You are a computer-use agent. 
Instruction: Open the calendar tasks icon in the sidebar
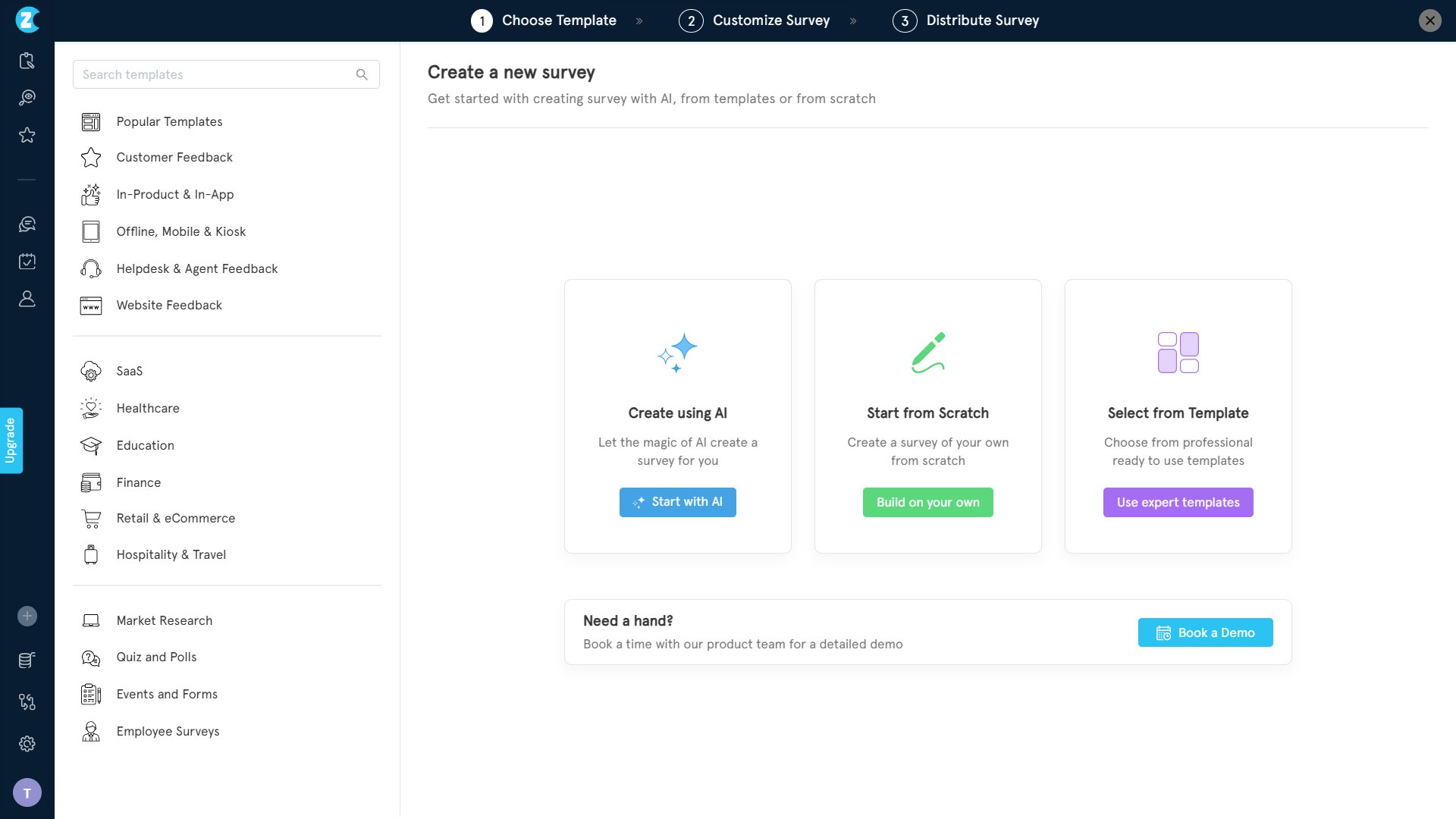point(27,262)
